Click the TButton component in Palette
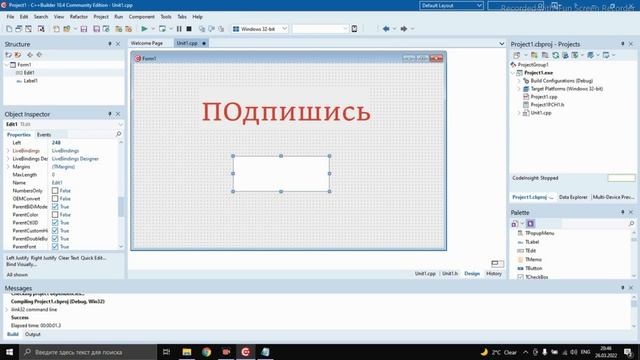 (x=533, y=268)
